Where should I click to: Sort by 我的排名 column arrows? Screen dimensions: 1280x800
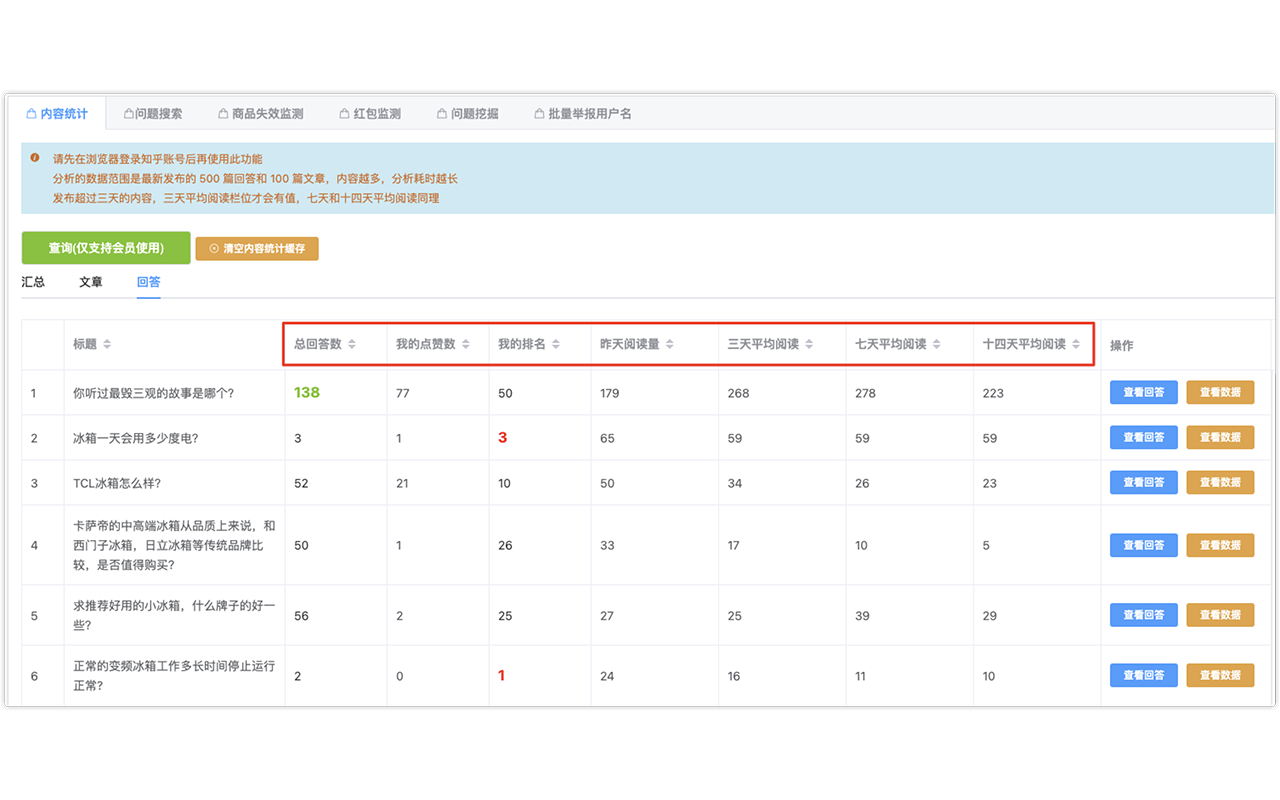(555, 344)
